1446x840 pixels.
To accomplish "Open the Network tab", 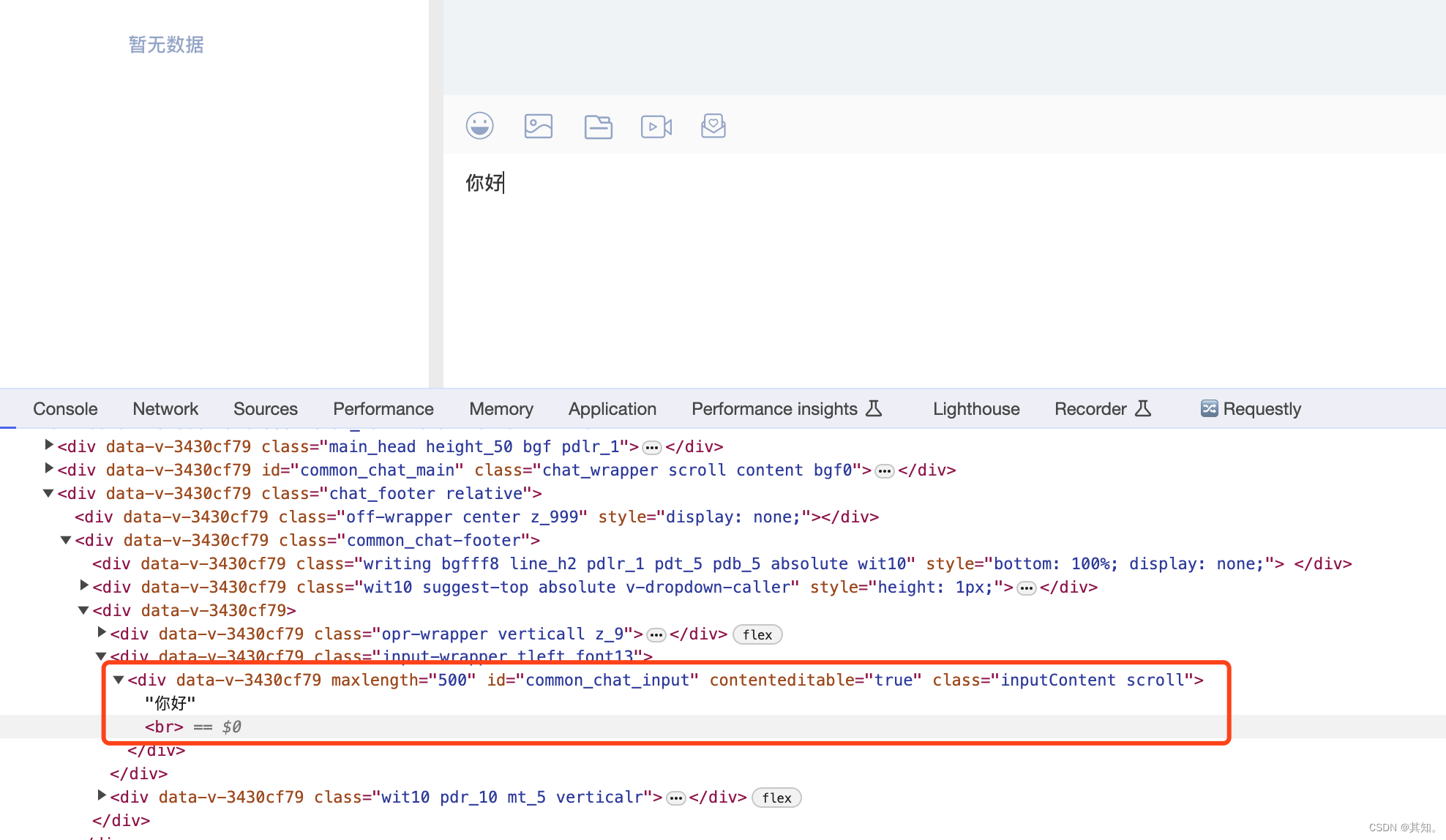I will point(165,408).
